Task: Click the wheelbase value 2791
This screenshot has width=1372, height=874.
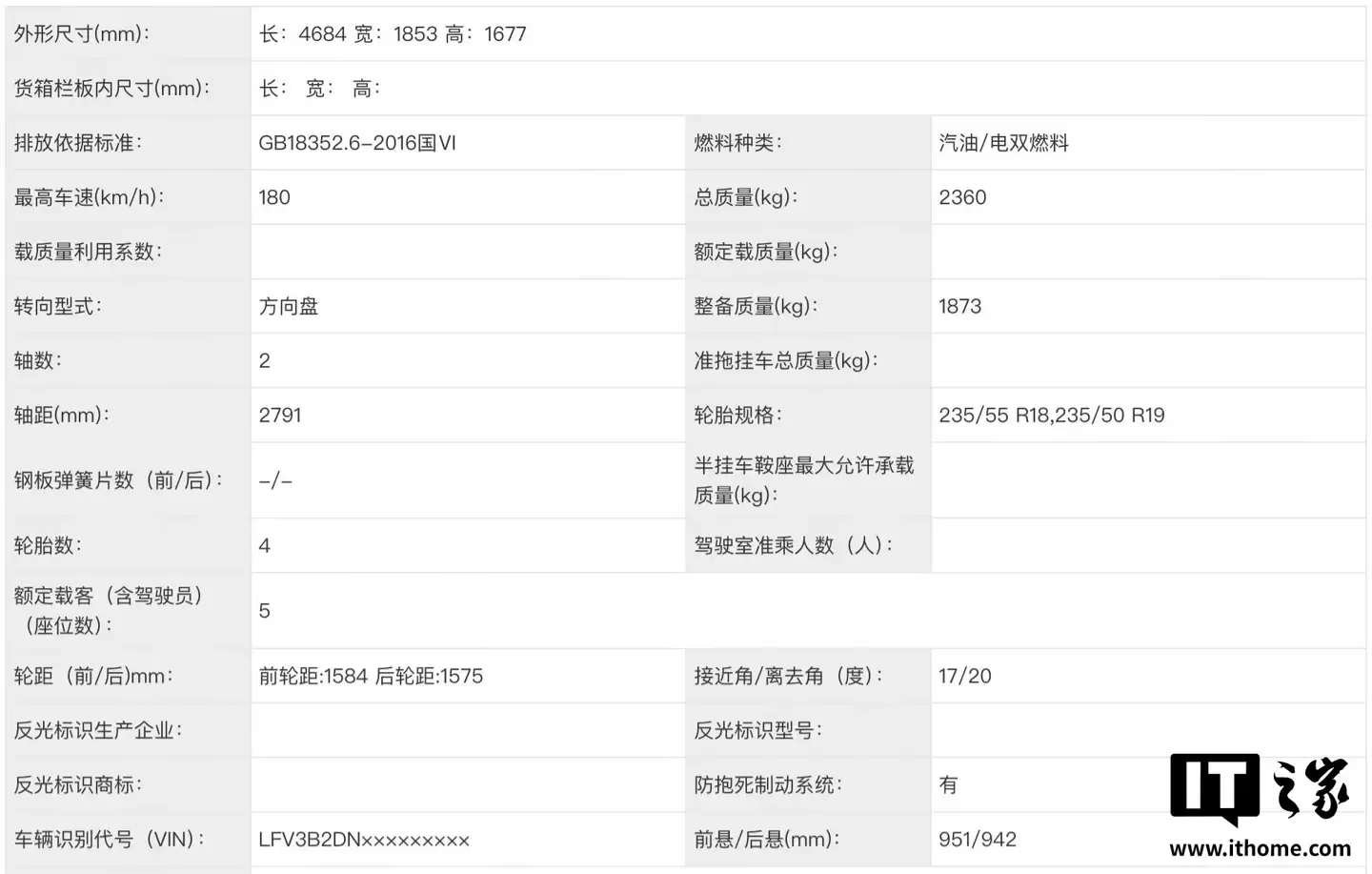Action: (x=280, y=415)
